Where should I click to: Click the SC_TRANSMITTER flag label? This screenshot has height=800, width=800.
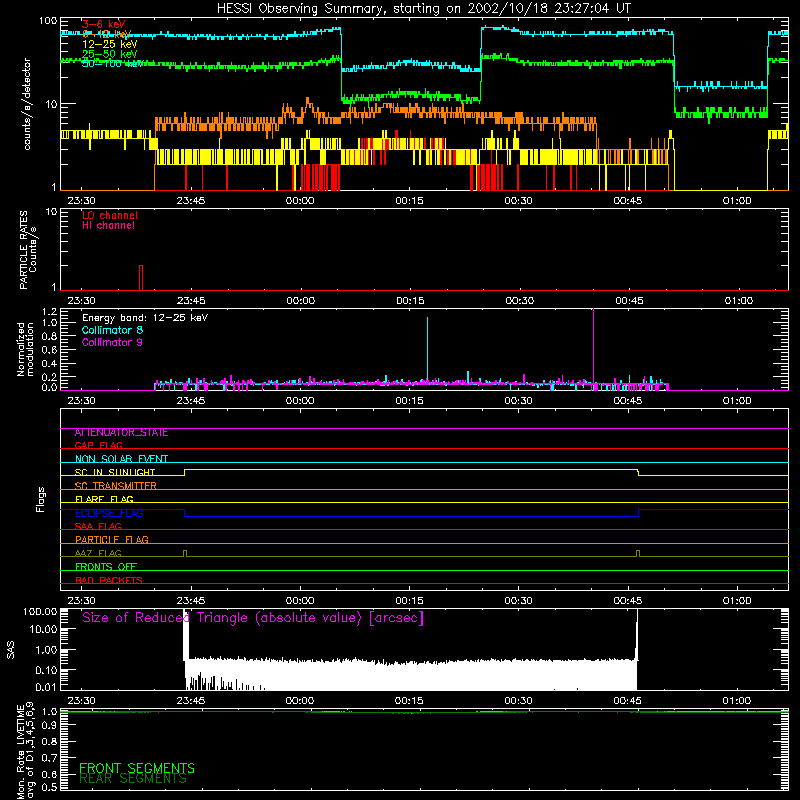click(115, 486)
